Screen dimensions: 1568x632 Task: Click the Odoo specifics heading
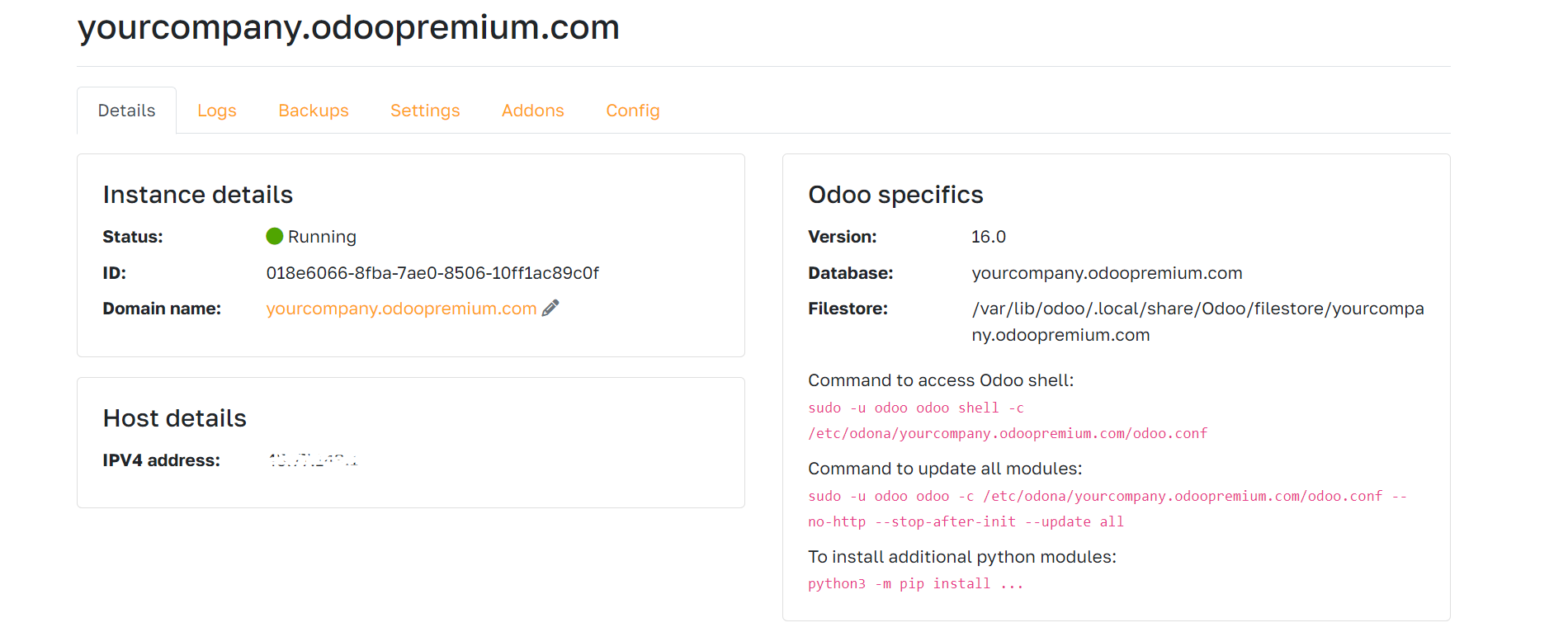[895, 195]
